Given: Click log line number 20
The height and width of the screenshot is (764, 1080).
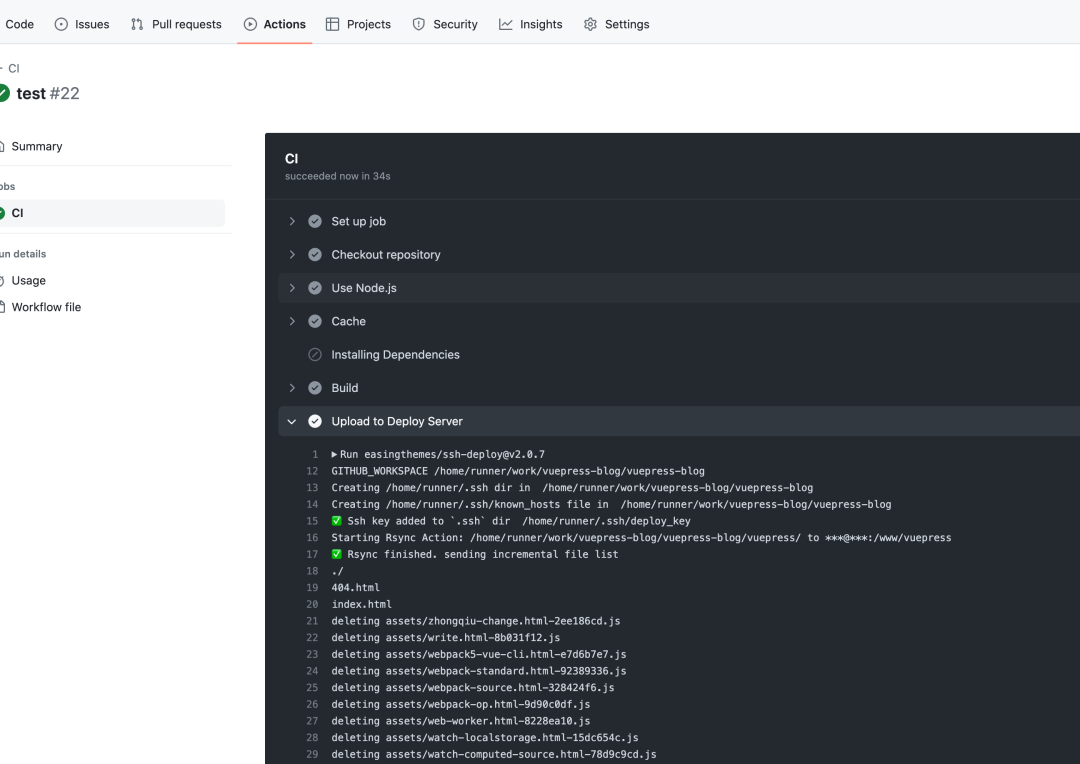Looking at the screenshot, I should coord(312,604).
